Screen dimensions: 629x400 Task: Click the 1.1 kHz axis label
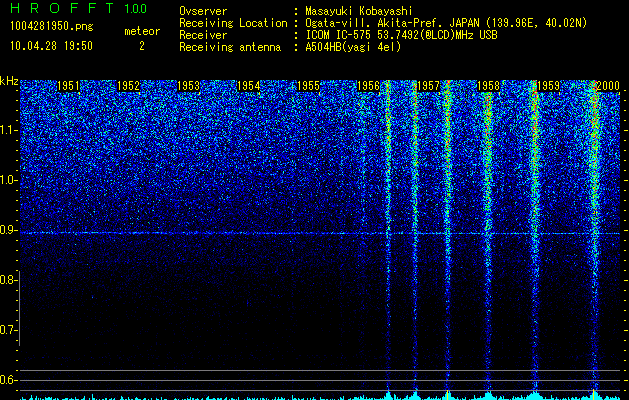9,130
